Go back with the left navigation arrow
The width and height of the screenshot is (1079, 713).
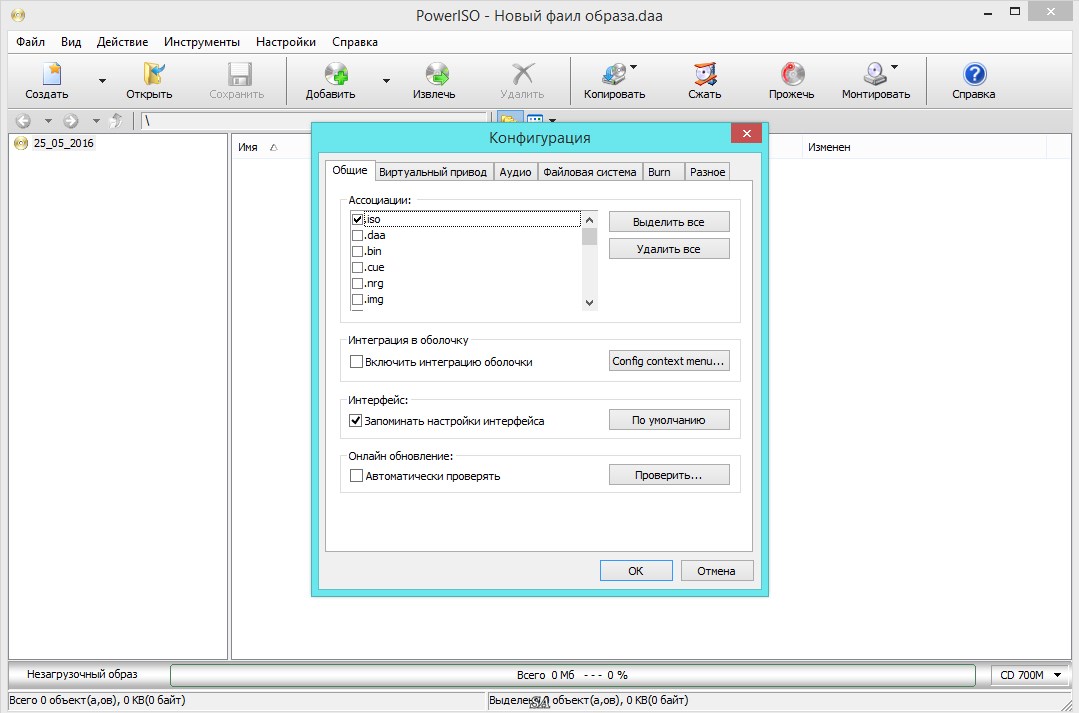tap(23, 121)
